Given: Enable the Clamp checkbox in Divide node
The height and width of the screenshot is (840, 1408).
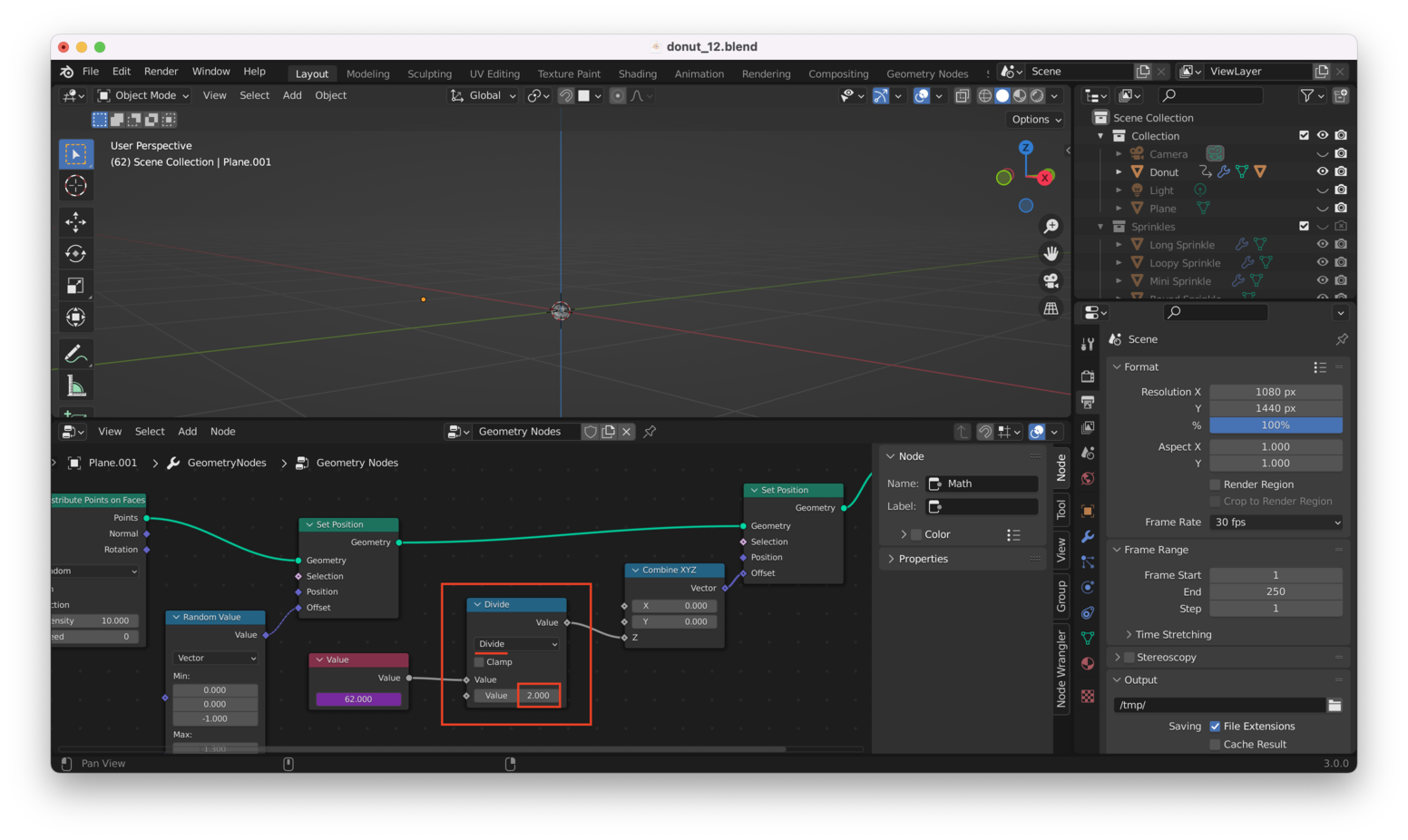Looking at the screenshot, I should point(479,662).
